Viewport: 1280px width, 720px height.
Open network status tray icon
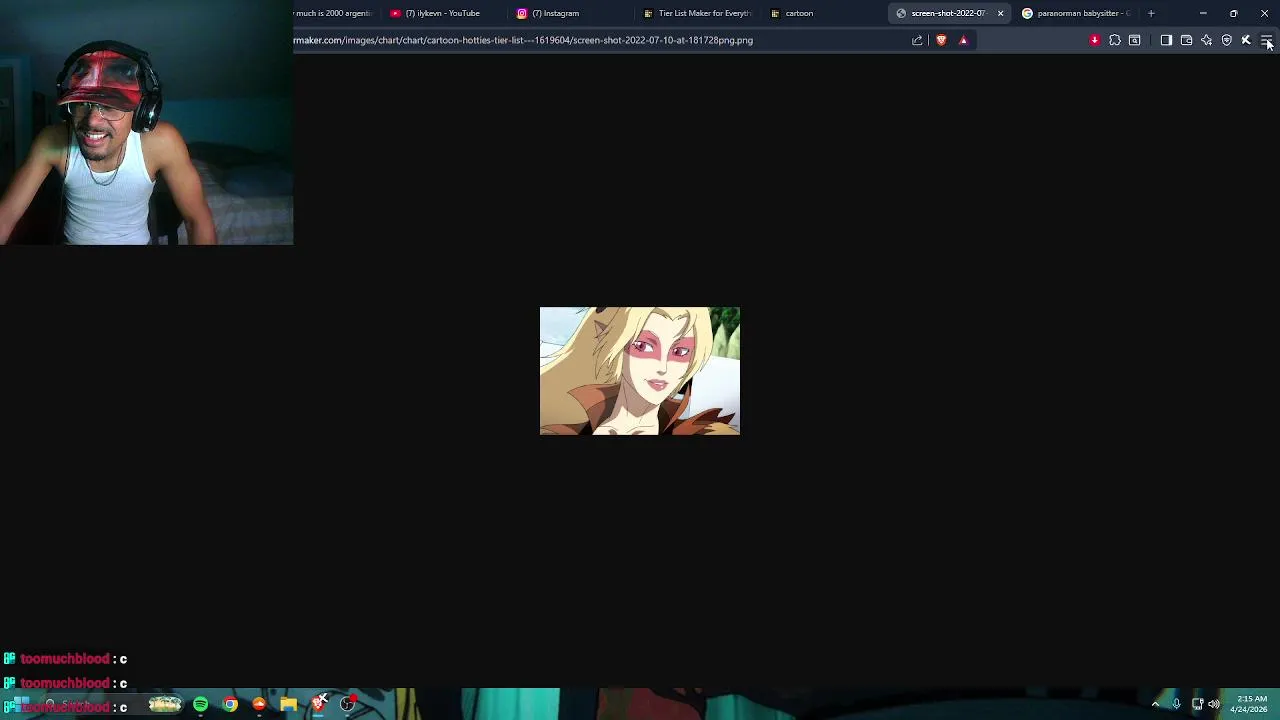(x=1197, y=704)
